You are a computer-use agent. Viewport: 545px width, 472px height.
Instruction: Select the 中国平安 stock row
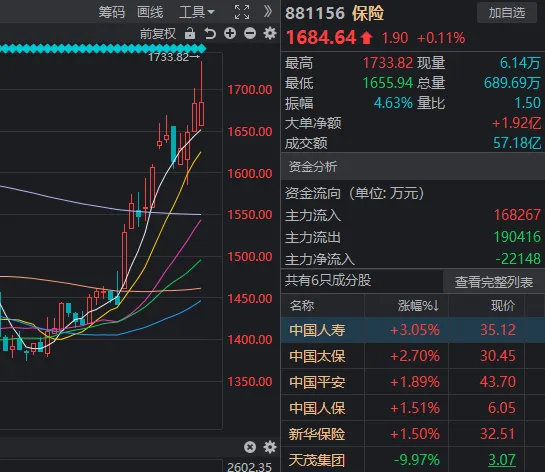[413, 382]
